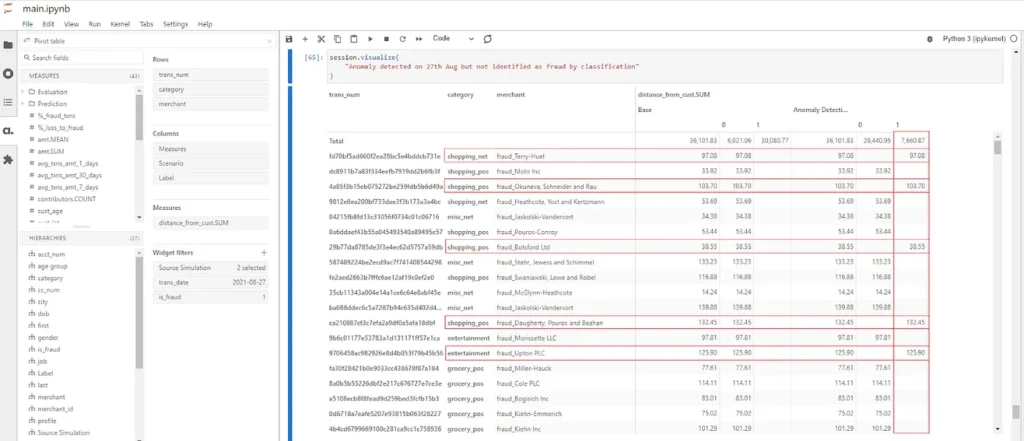Open the extension manager puzzle icon
Screen dimensions: 1024x441
(x=8, y=159)
